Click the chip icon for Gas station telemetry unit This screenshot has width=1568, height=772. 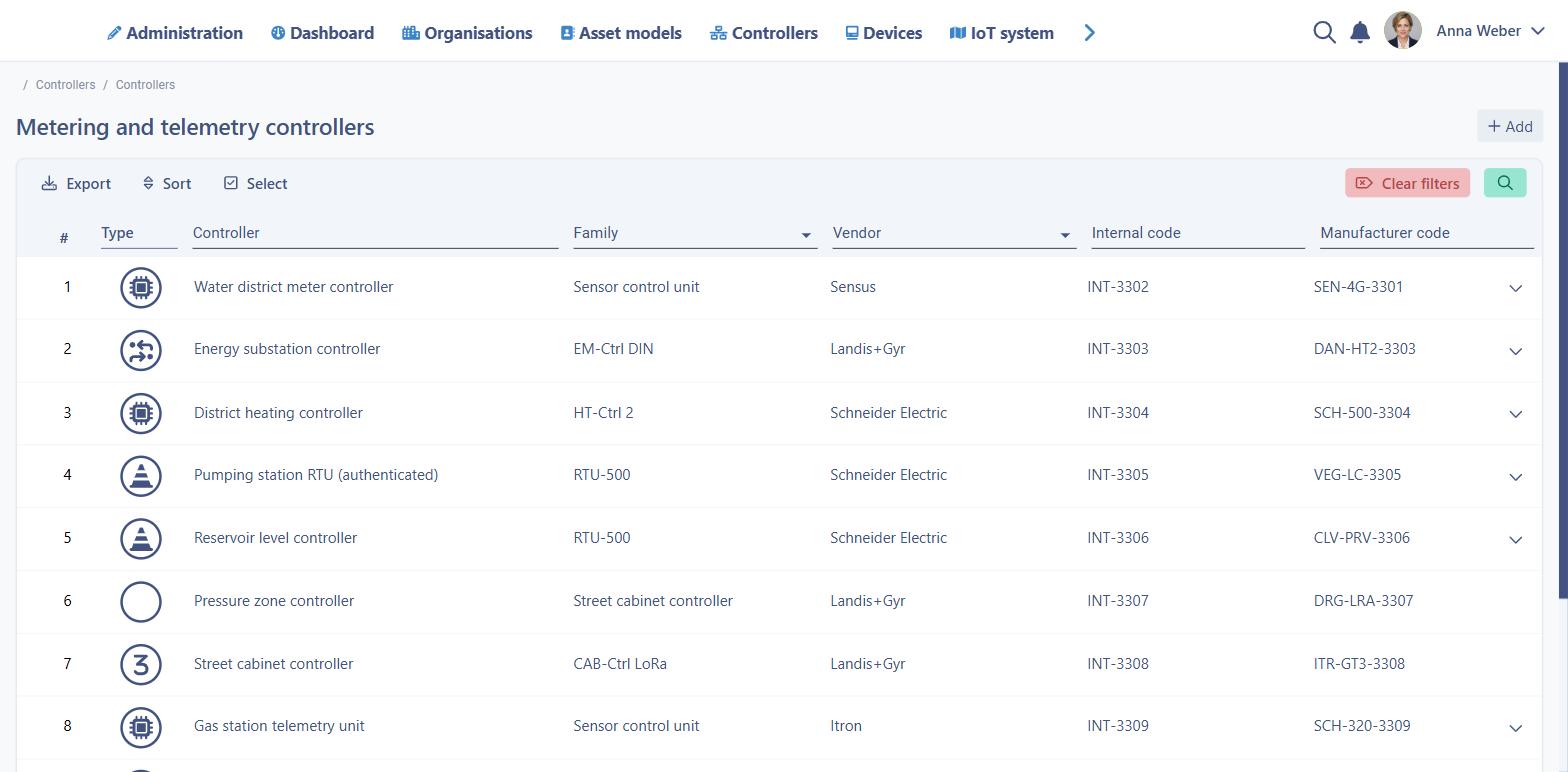(141, 727)
